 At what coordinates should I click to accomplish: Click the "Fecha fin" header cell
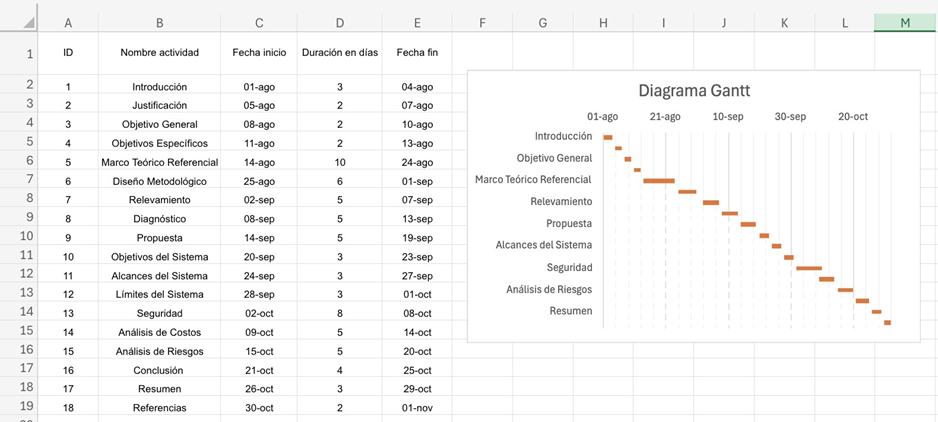coord(417,53)
